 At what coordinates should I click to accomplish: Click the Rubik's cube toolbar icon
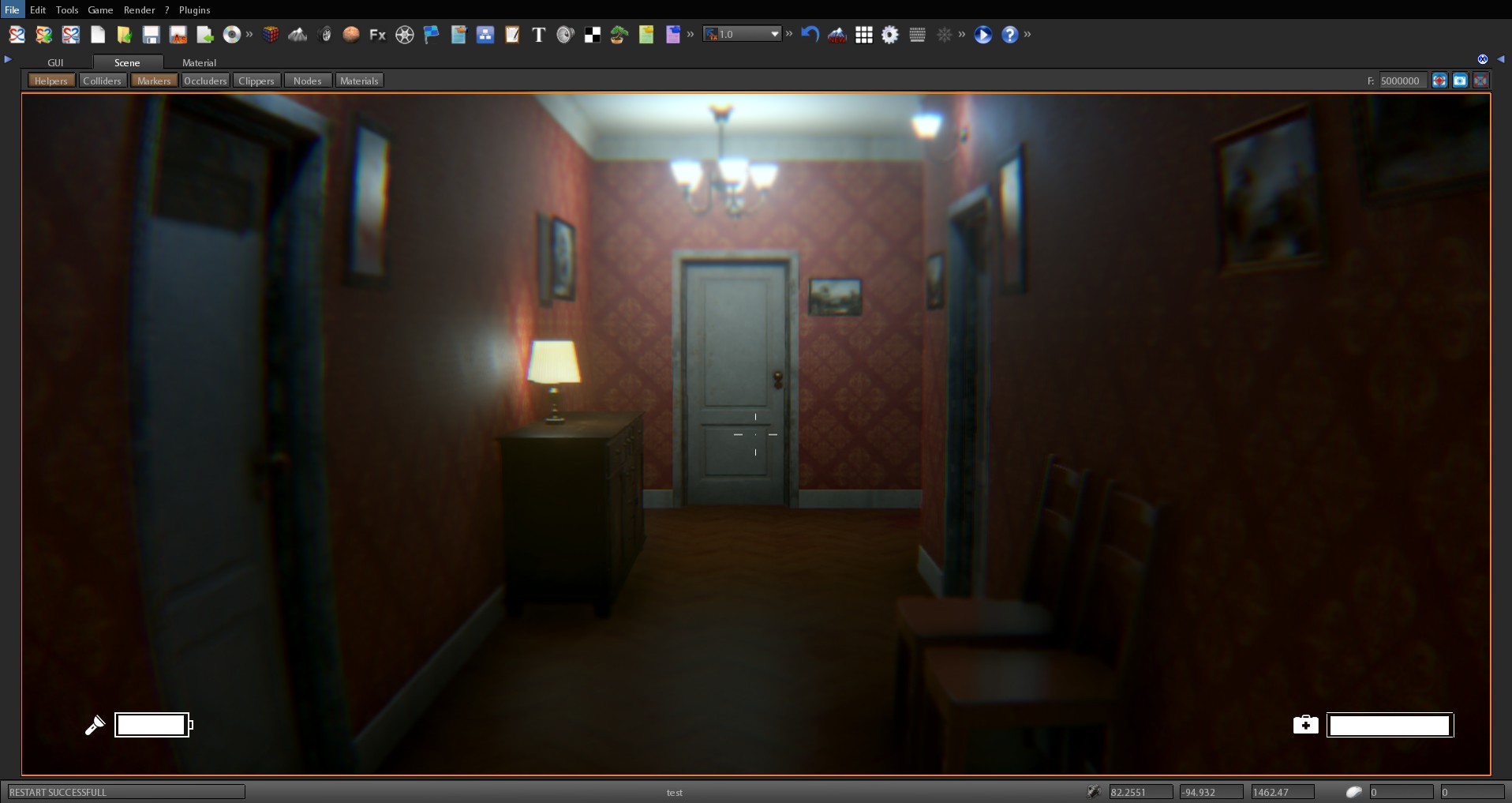click(x=271, y=35)
